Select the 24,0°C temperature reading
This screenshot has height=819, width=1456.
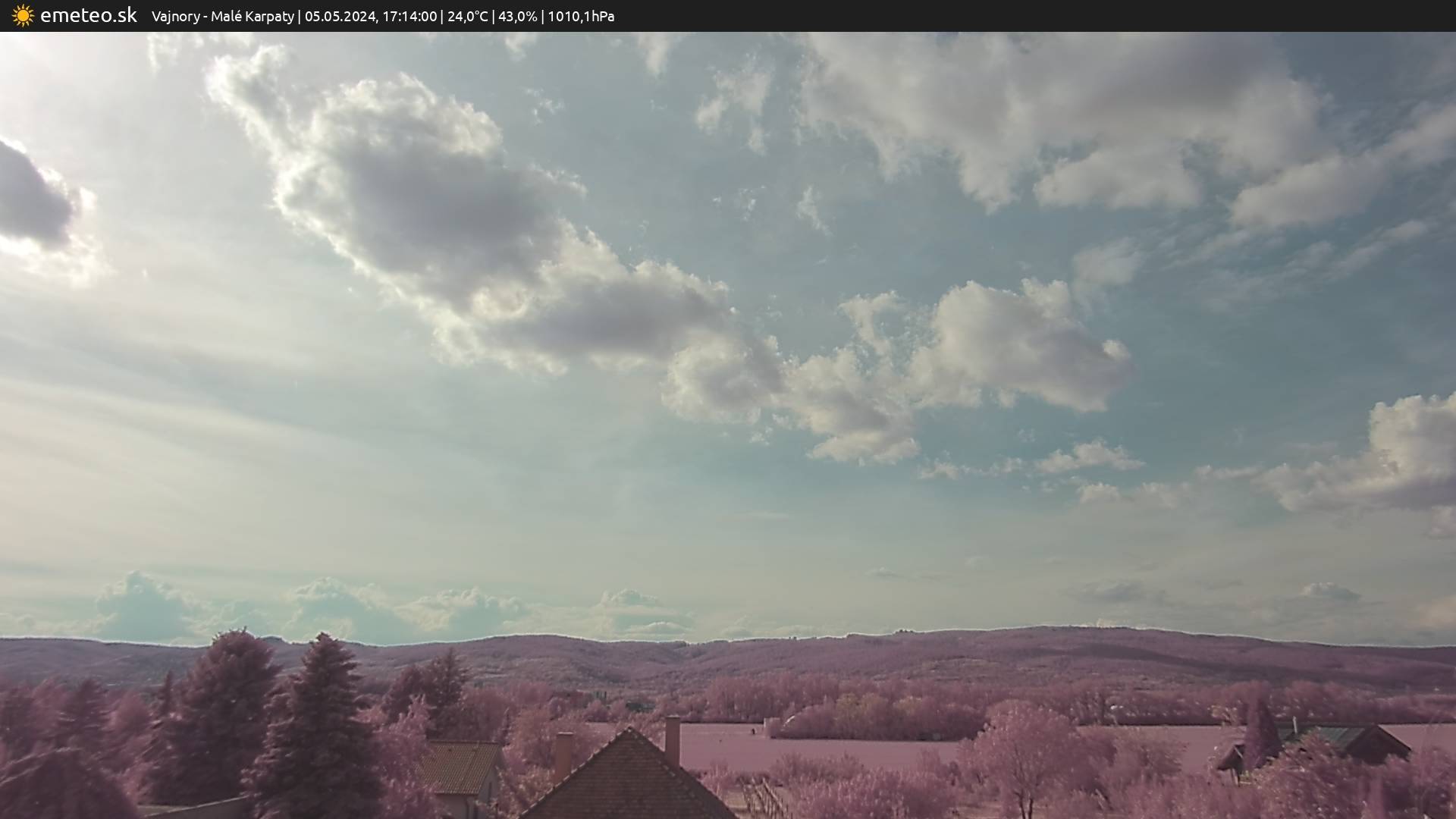[467, 17]
